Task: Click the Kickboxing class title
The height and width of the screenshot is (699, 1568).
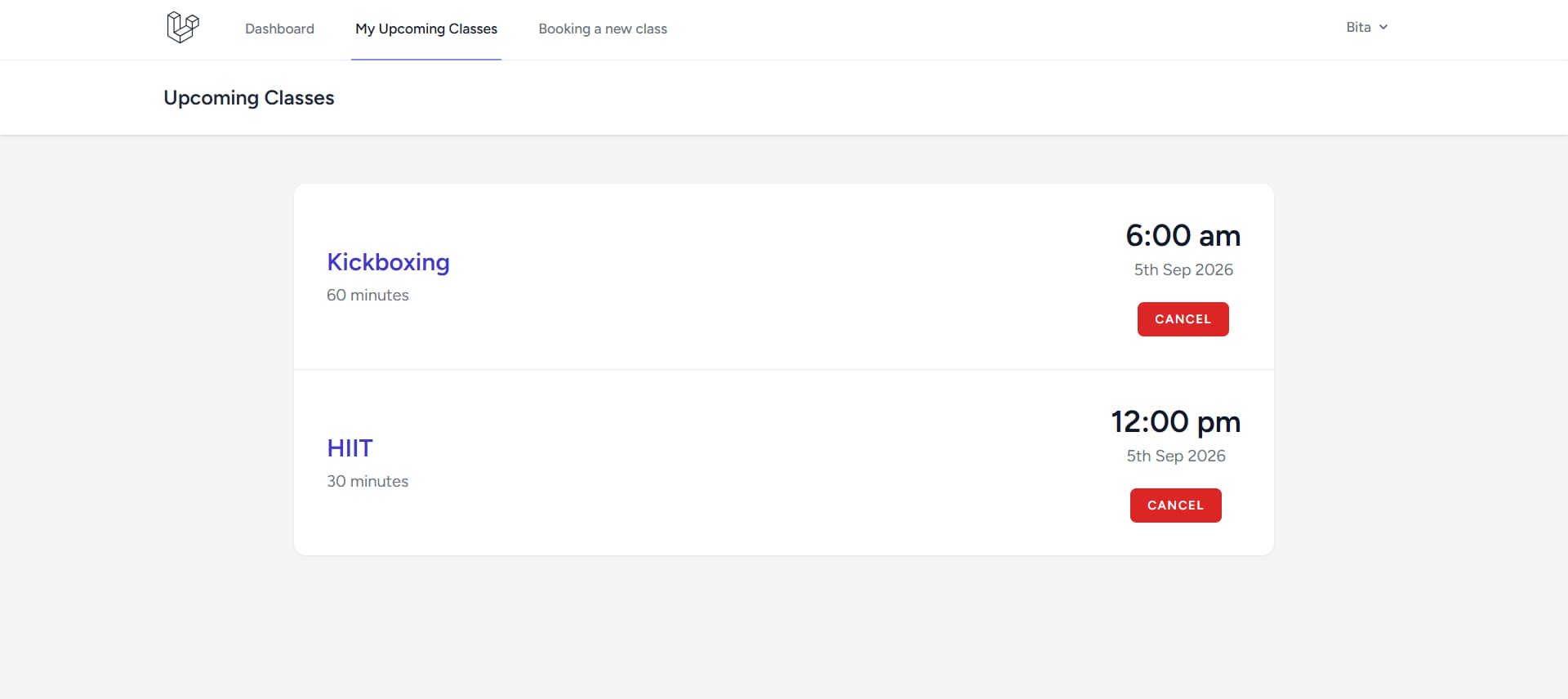Action: (x=388, y=262)
